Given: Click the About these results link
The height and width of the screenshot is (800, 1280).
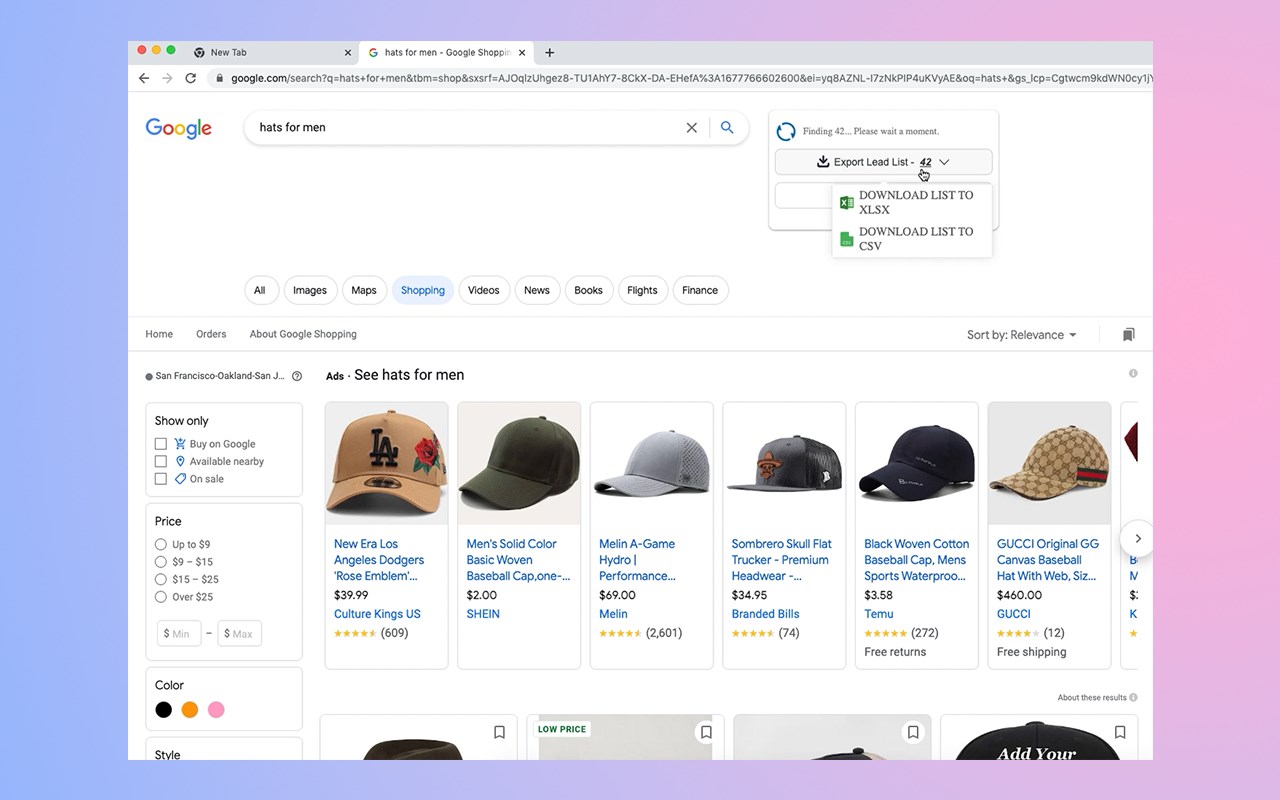Looking at the screenshot, I should [x=1092, y=698].
